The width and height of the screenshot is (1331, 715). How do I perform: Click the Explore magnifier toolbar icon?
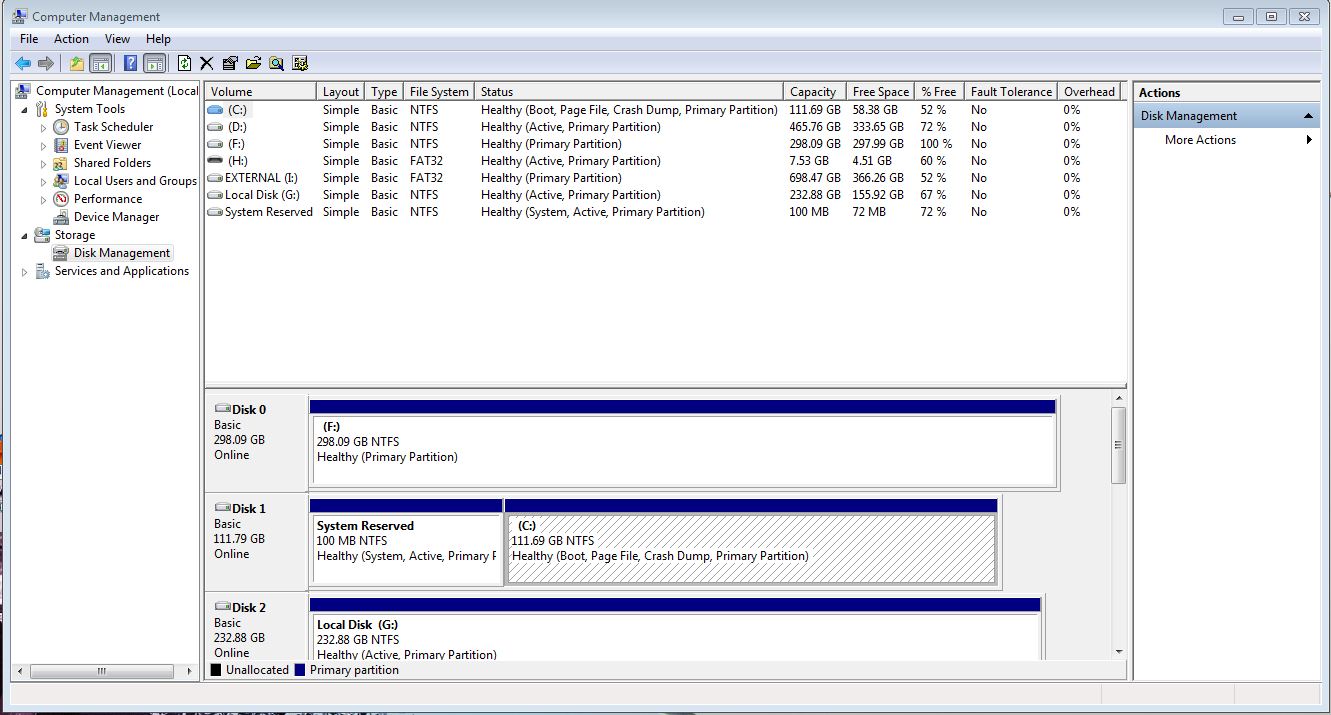click(x=276, y=63)
